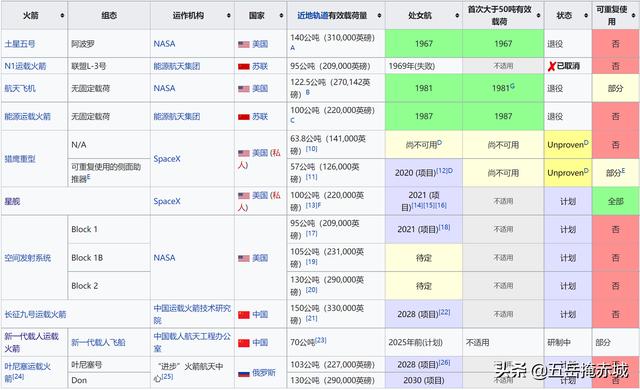Open the SpaceX link in the 猎鹰重型 row

167,159
